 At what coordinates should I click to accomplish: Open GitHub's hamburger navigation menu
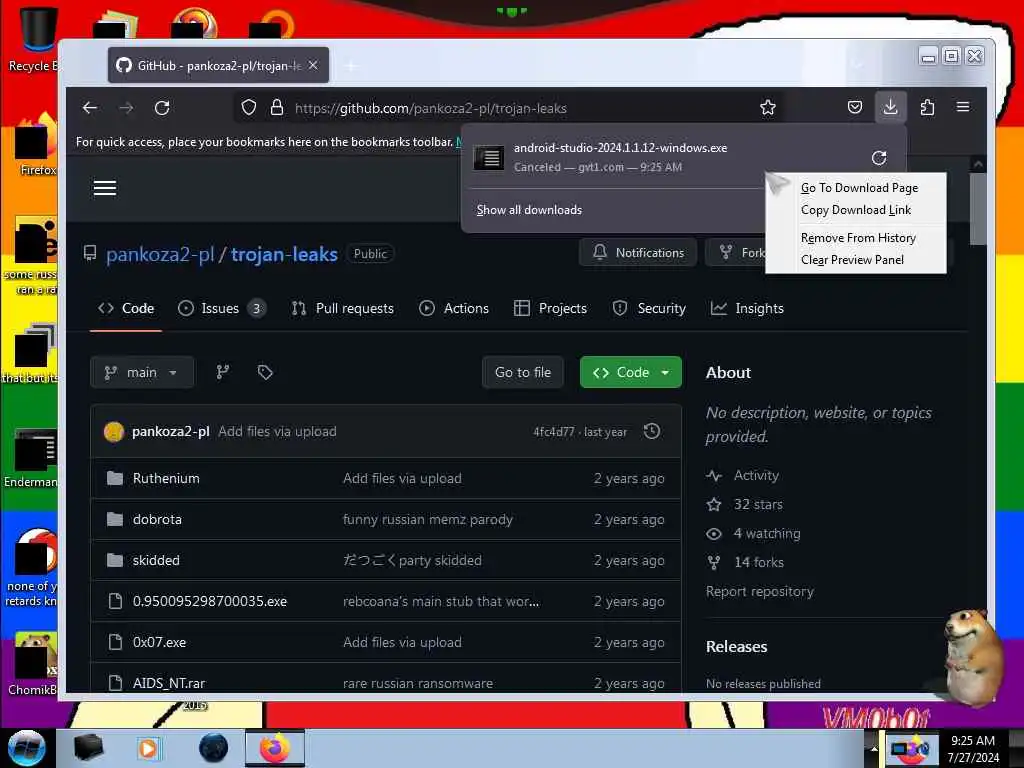pyautogui.click(x=104, y=188)
